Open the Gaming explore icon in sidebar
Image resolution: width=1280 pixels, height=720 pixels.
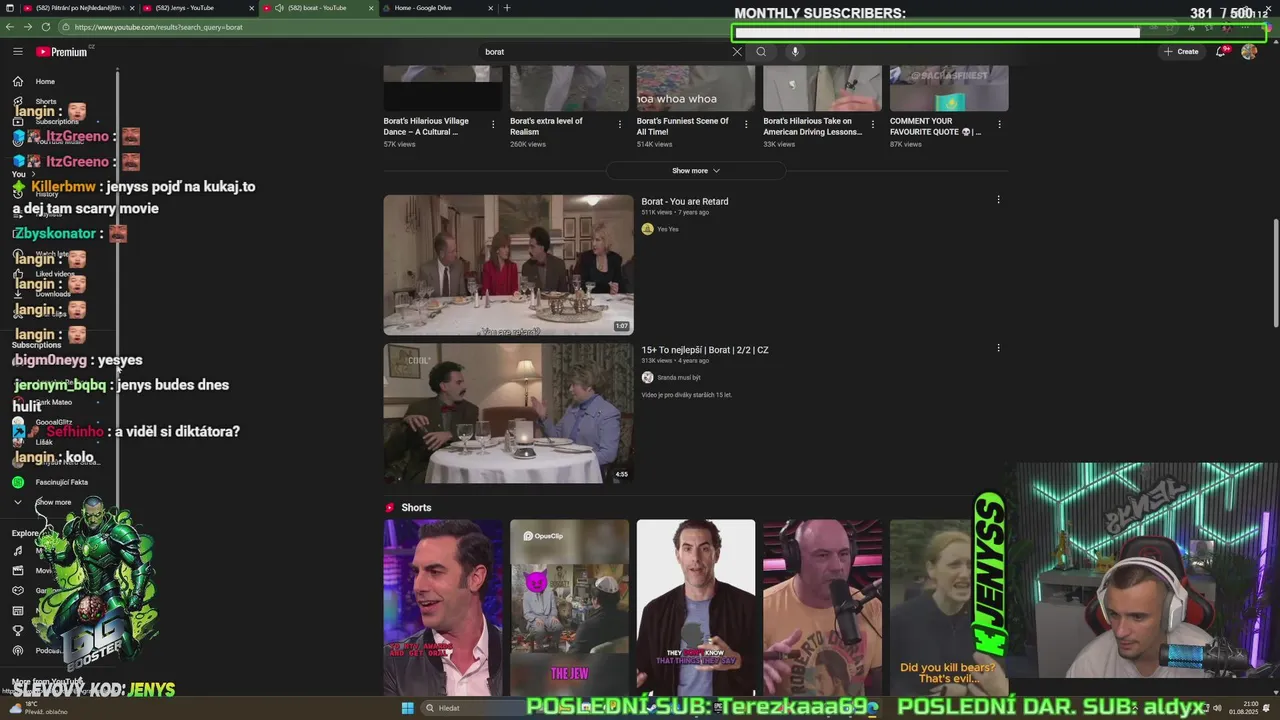(17, 591)
